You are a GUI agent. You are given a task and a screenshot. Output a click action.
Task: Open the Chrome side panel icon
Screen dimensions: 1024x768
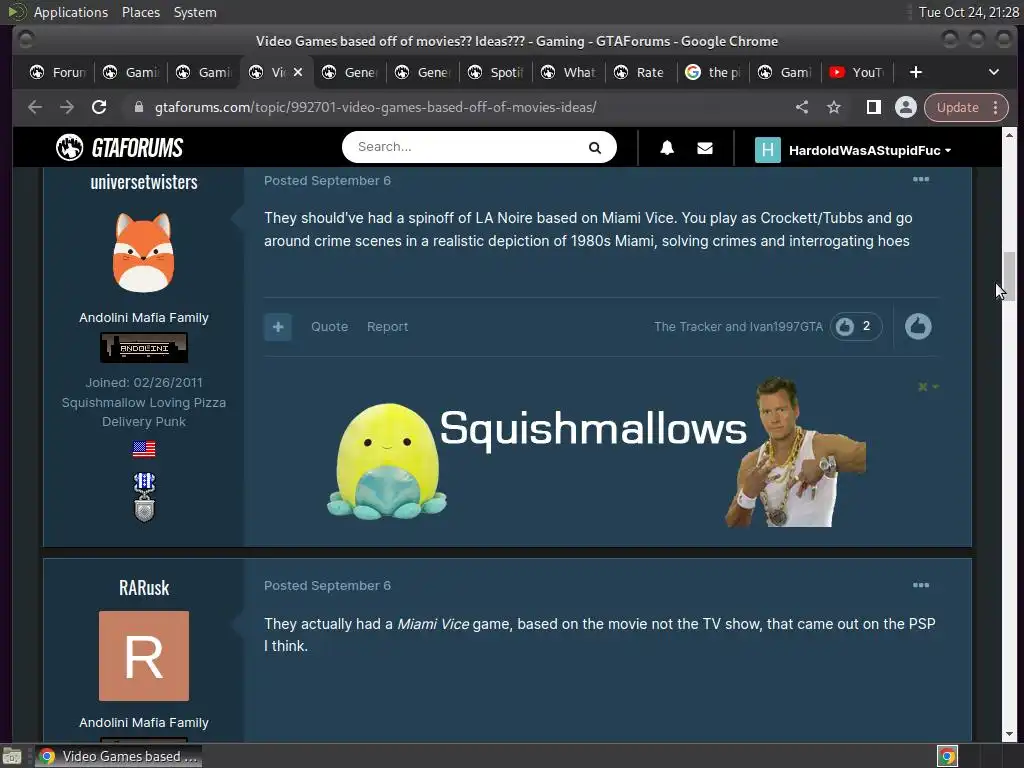pos(873,107)
